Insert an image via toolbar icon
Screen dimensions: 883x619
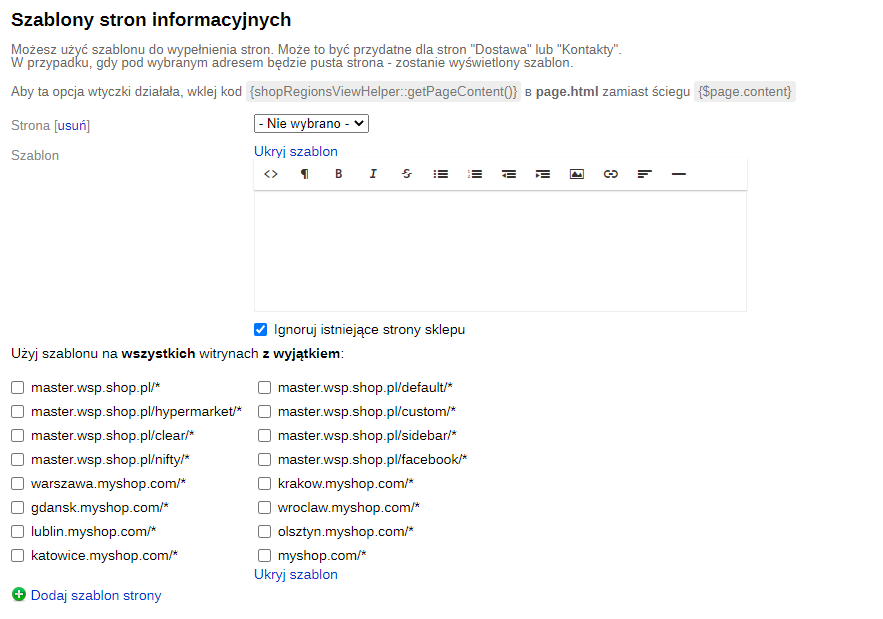coord(577,174)
